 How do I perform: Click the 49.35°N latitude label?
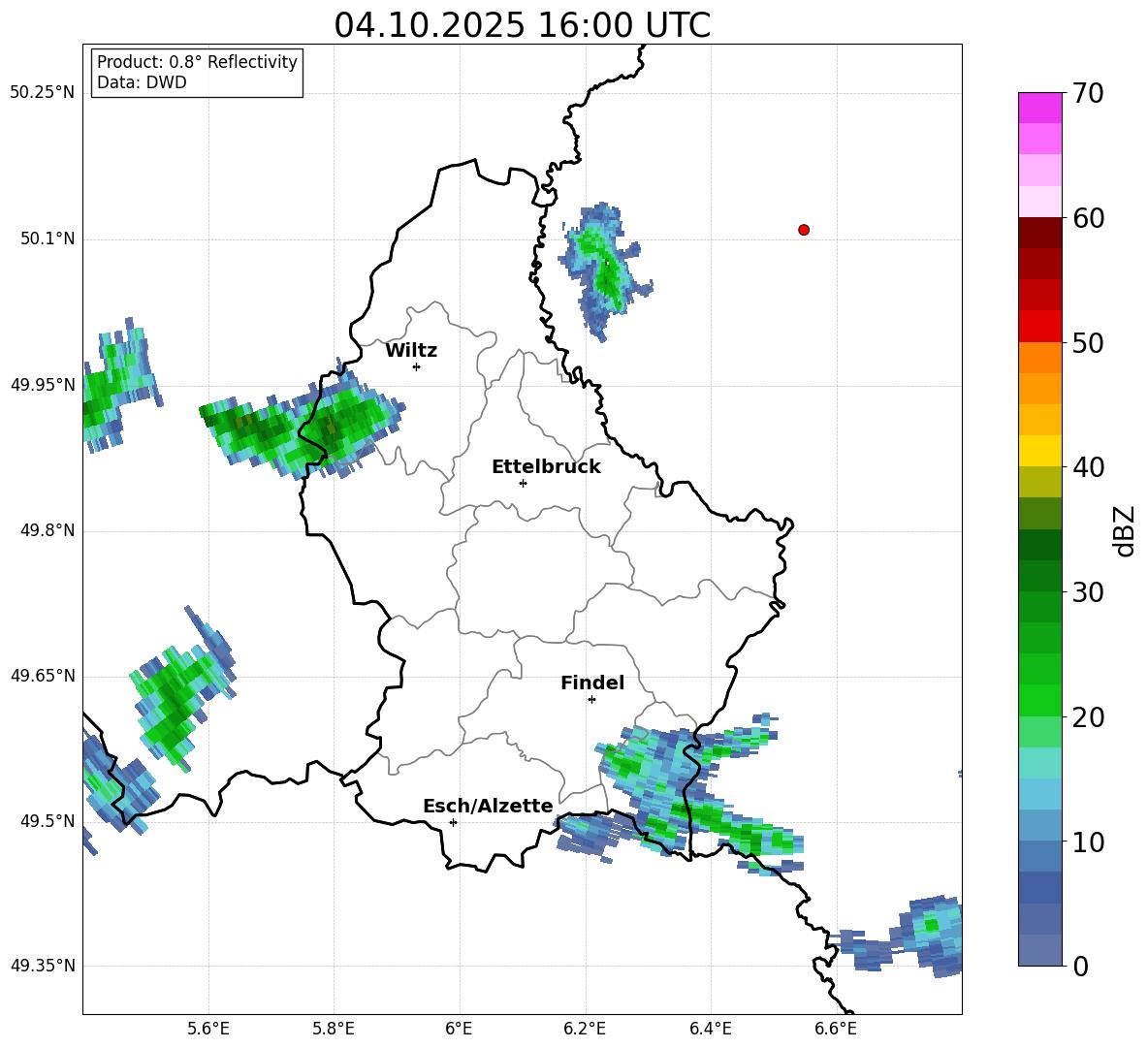pos(43,966)
